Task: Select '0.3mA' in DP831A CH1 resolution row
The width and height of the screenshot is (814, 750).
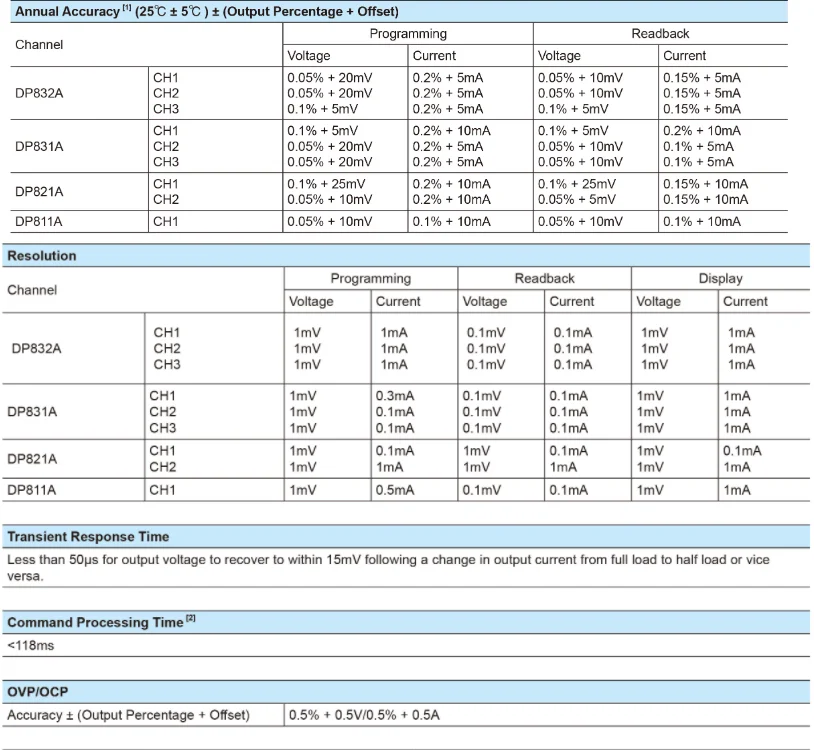Action: (395, 396)
